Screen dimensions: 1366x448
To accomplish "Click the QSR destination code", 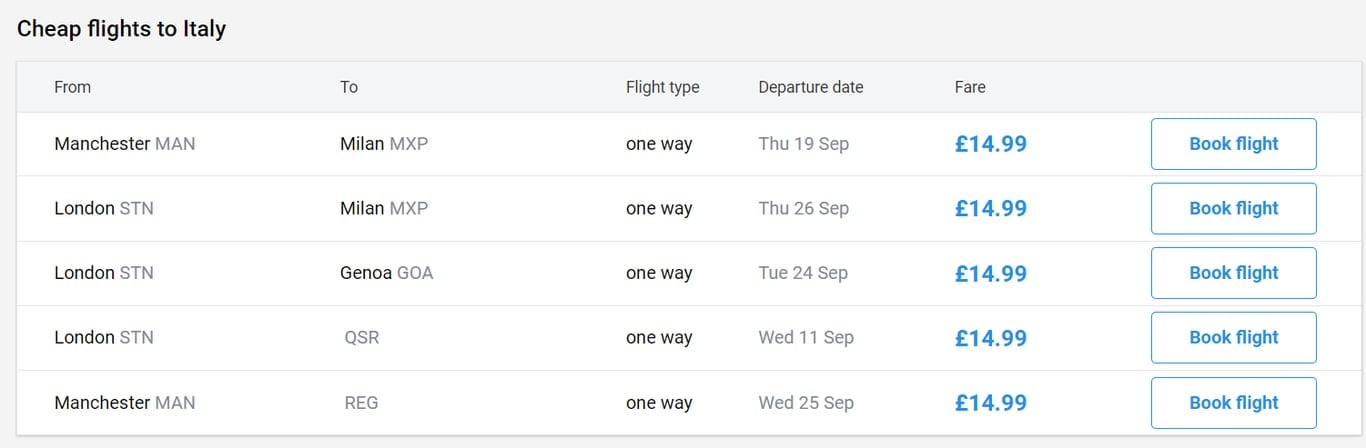I will point(361,338).
